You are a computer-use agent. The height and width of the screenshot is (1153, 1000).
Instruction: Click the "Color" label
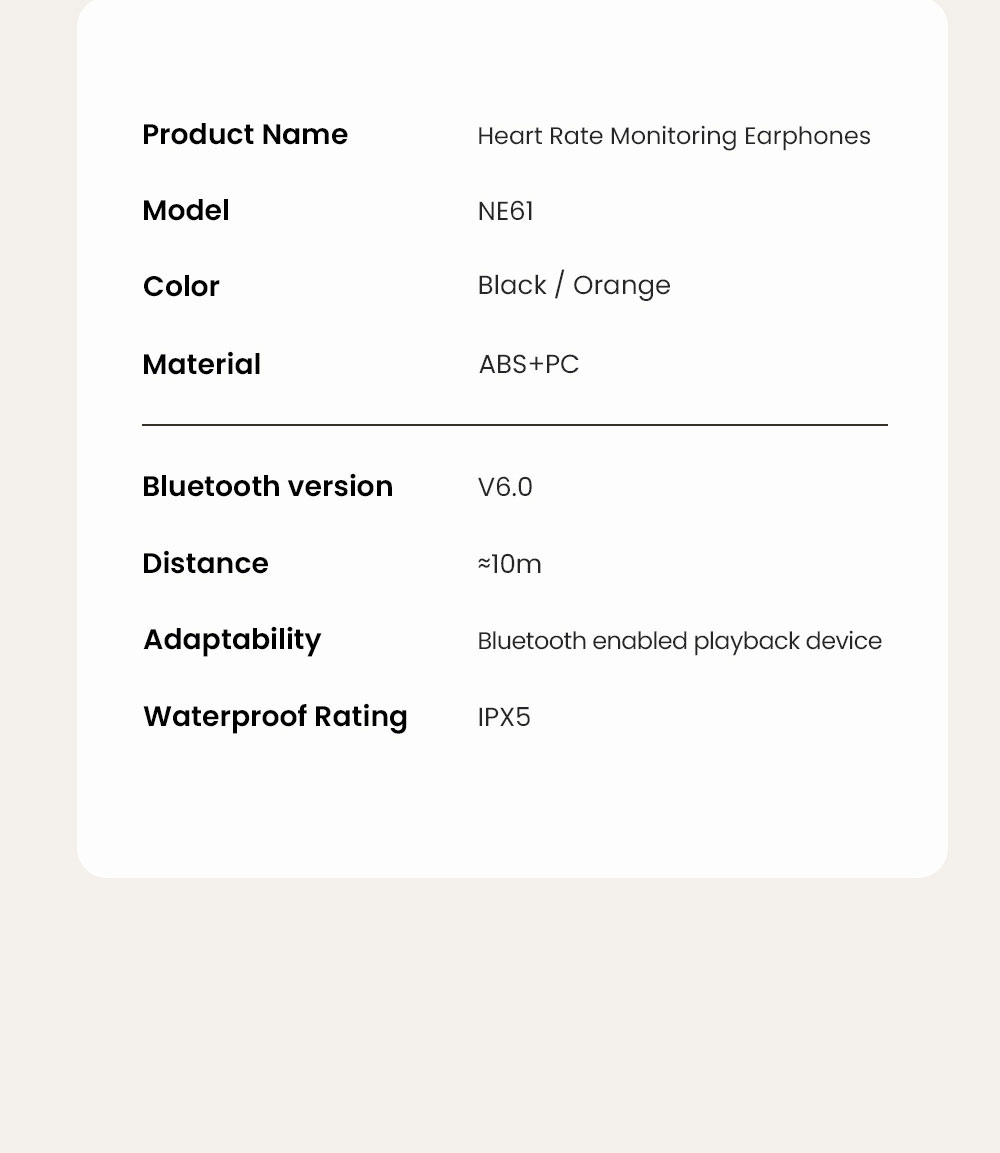click(181, 287)
